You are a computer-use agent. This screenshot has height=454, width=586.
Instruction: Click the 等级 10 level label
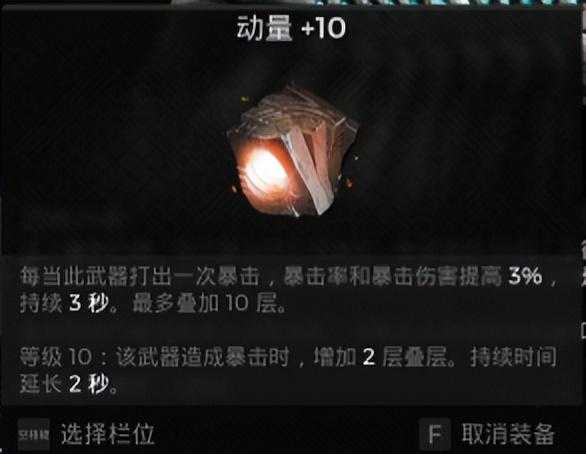[x=55, y=357]
